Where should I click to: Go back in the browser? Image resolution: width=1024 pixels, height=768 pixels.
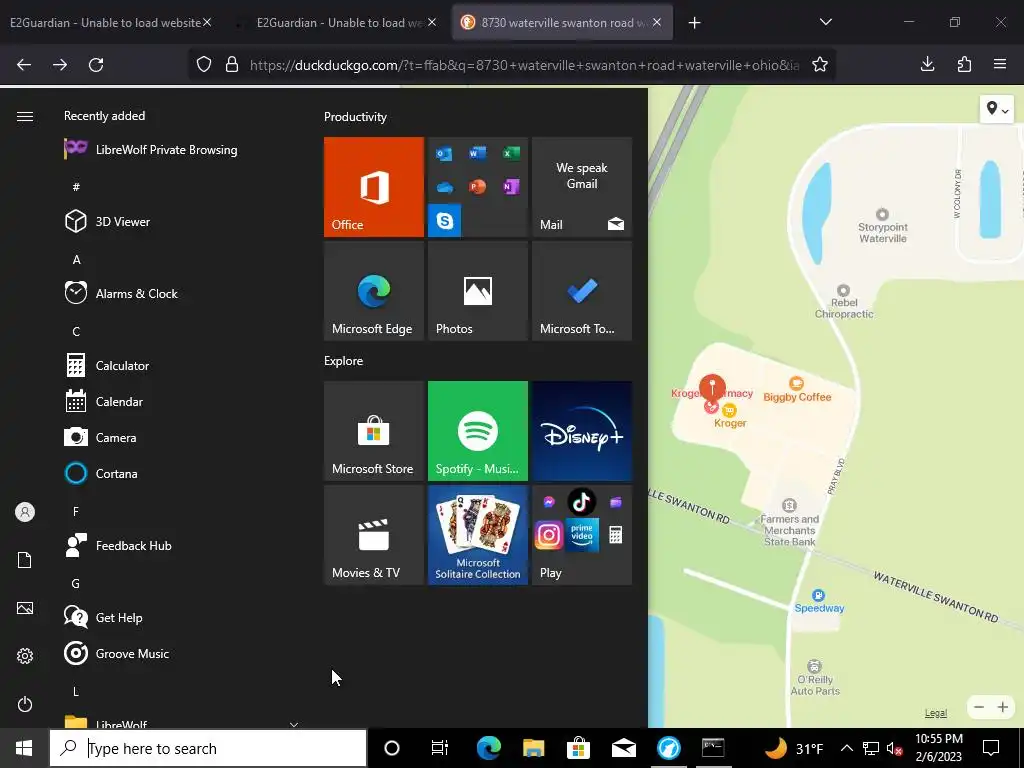click(24, 65)
